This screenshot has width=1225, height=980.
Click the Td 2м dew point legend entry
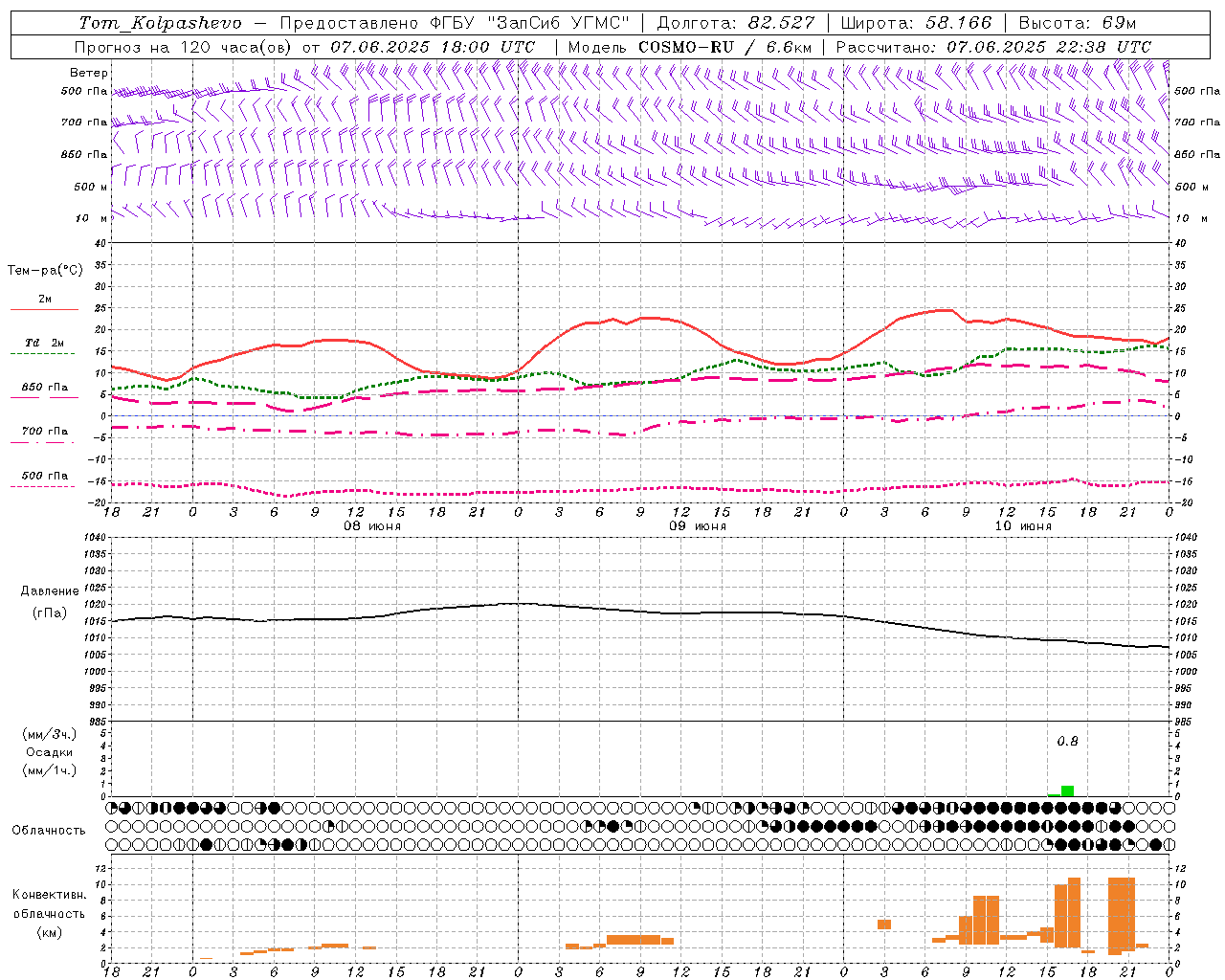click(45, 343)
